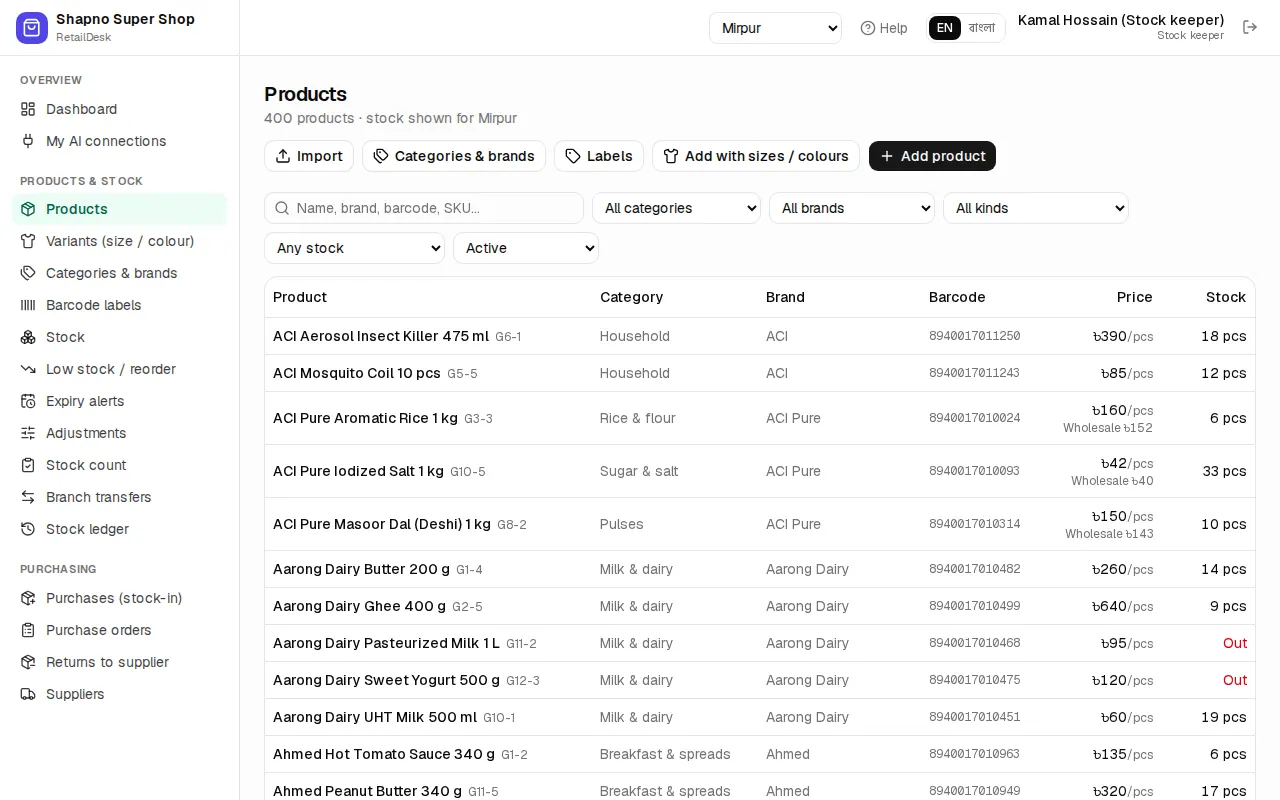Click the Purchase orders clipboard icon
The image size is (1280, 800).
point(28,630)
